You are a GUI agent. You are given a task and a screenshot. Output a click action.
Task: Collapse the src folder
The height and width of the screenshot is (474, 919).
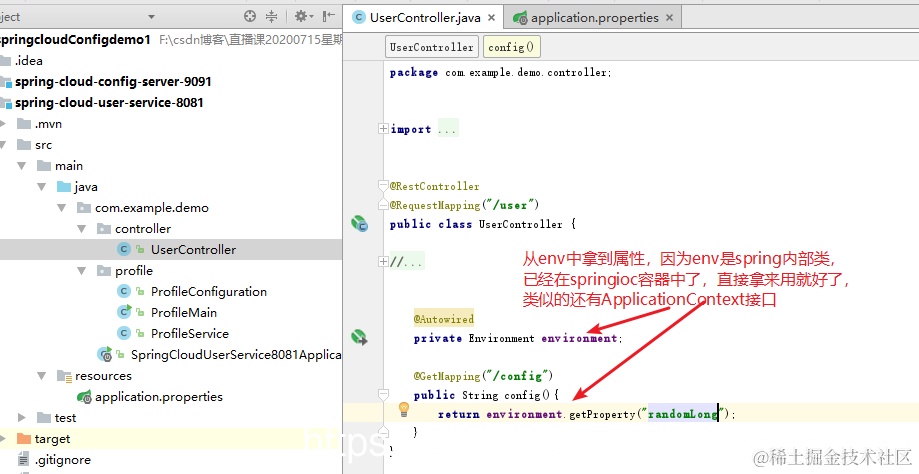[x=4, y=145]
